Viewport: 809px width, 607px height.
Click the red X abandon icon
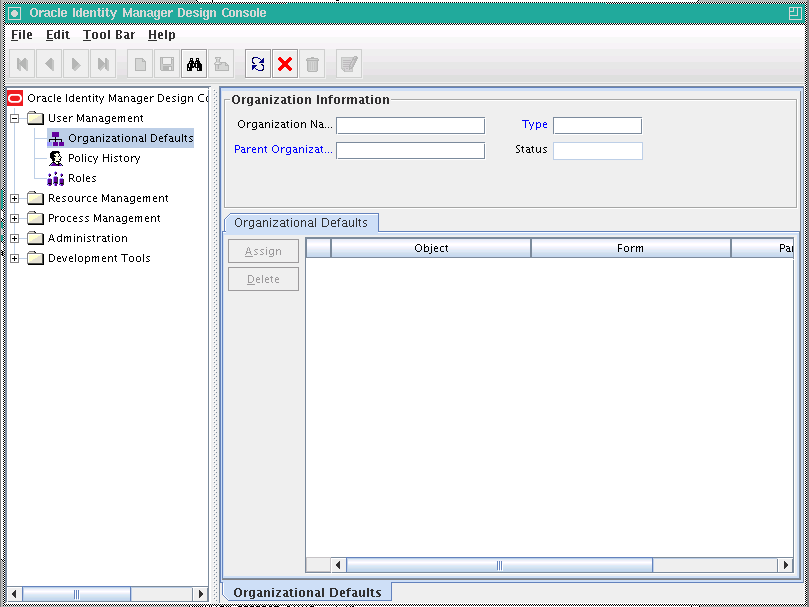tap(285, 63)
